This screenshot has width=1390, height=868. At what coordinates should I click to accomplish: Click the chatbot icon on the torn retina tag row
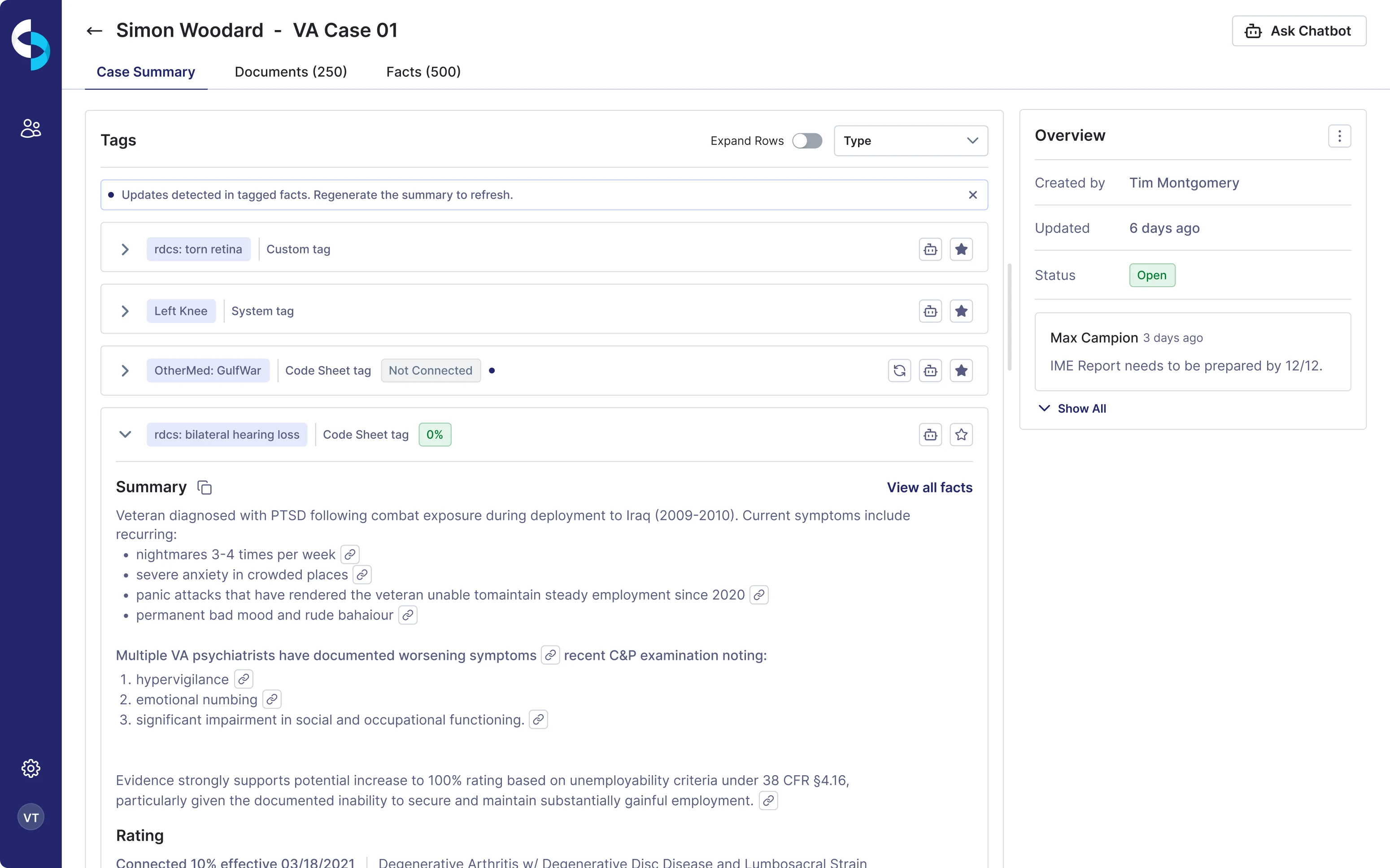930,249
